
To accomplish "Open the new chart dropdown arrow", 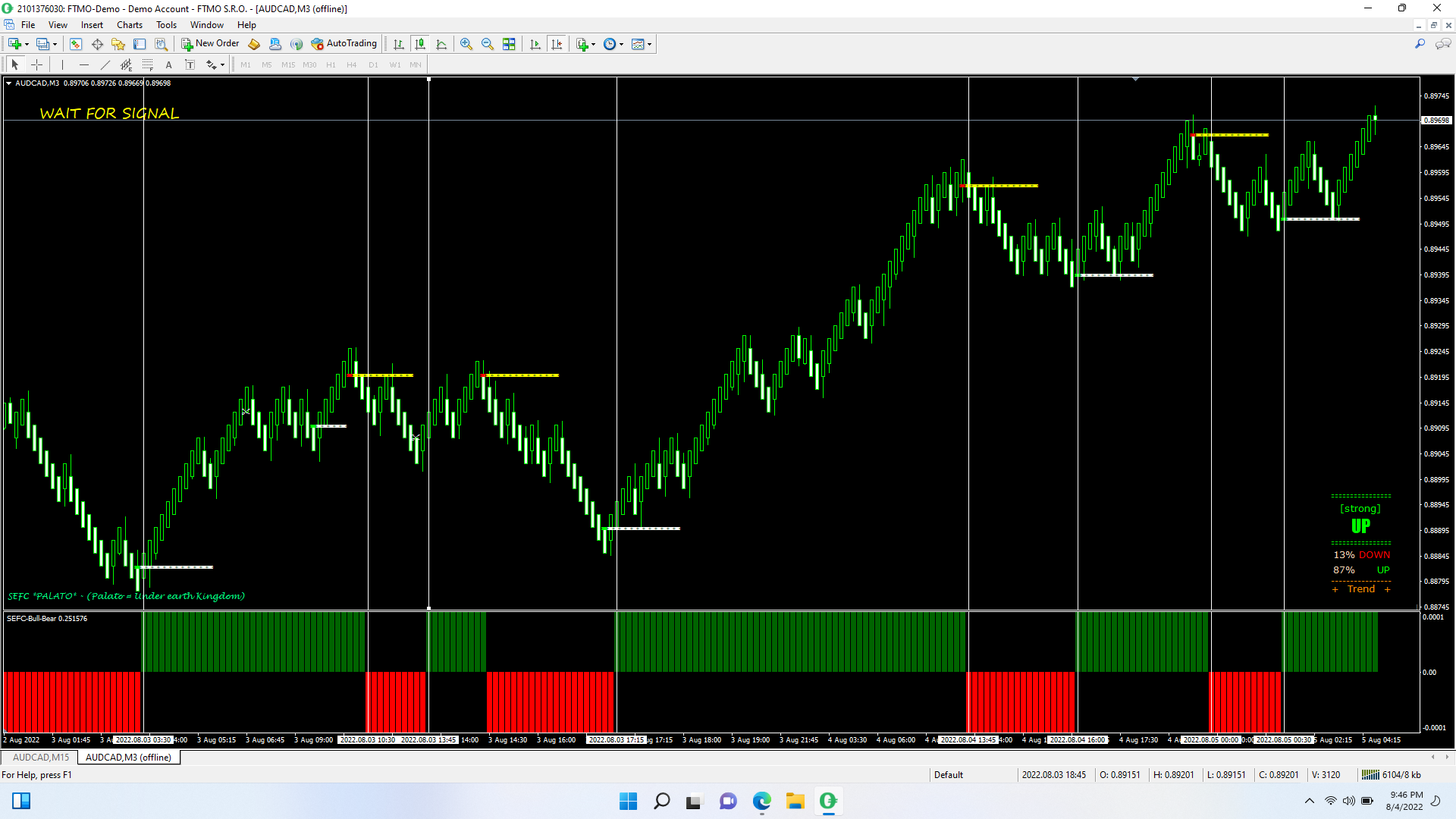I will point(27,44).
